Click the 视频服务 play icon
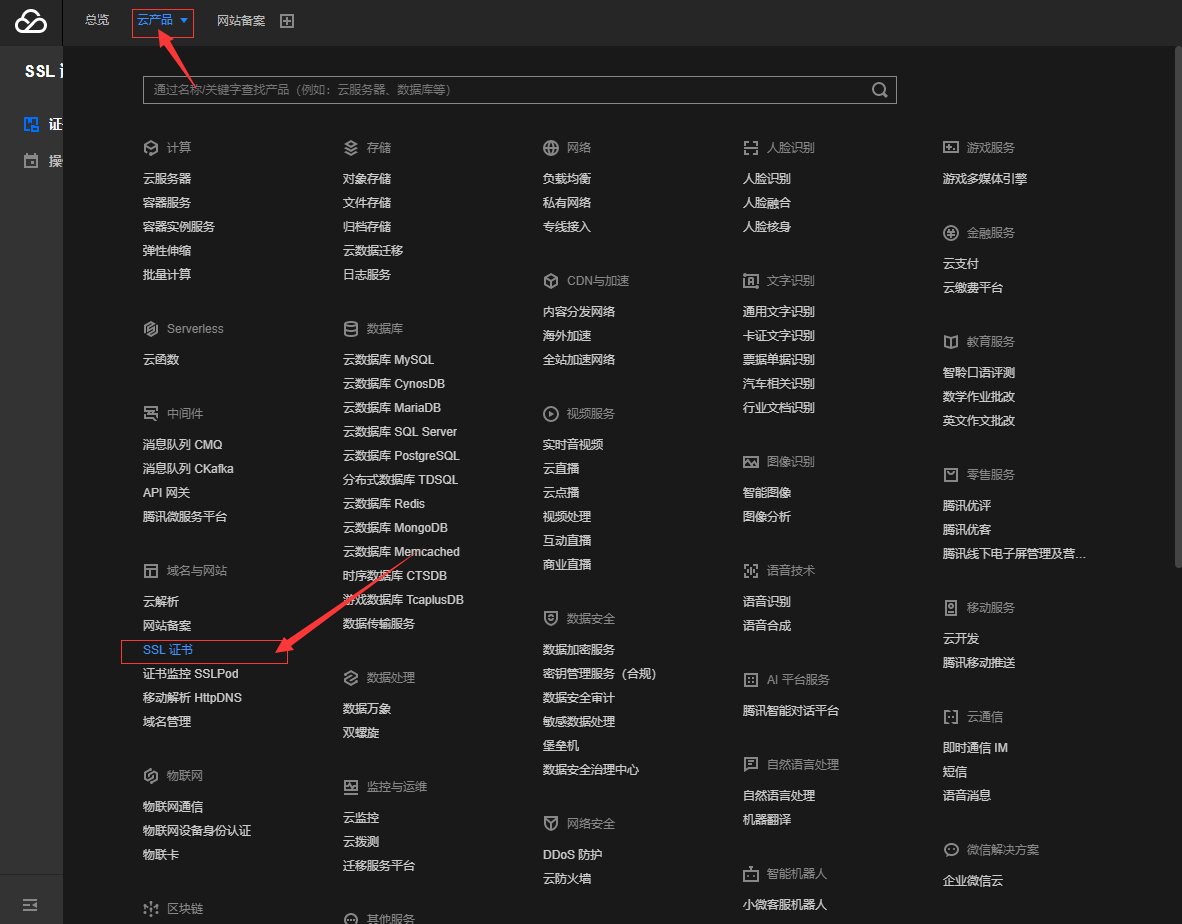Viewport: 1182px width, 924px height. 551,414
